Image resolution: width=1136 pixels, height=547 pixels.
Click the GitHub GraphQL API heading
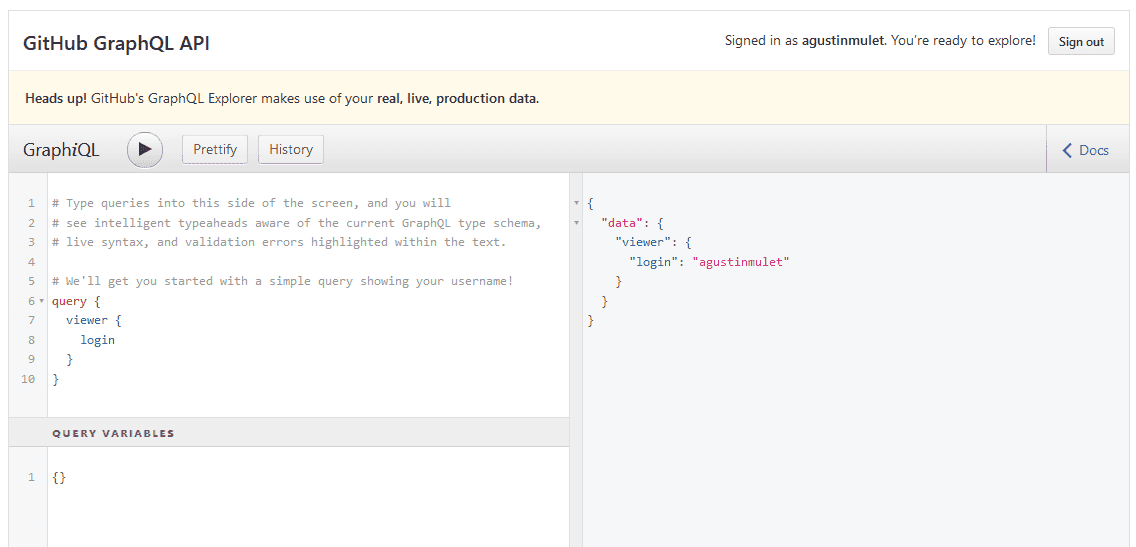tap(117, 43)
